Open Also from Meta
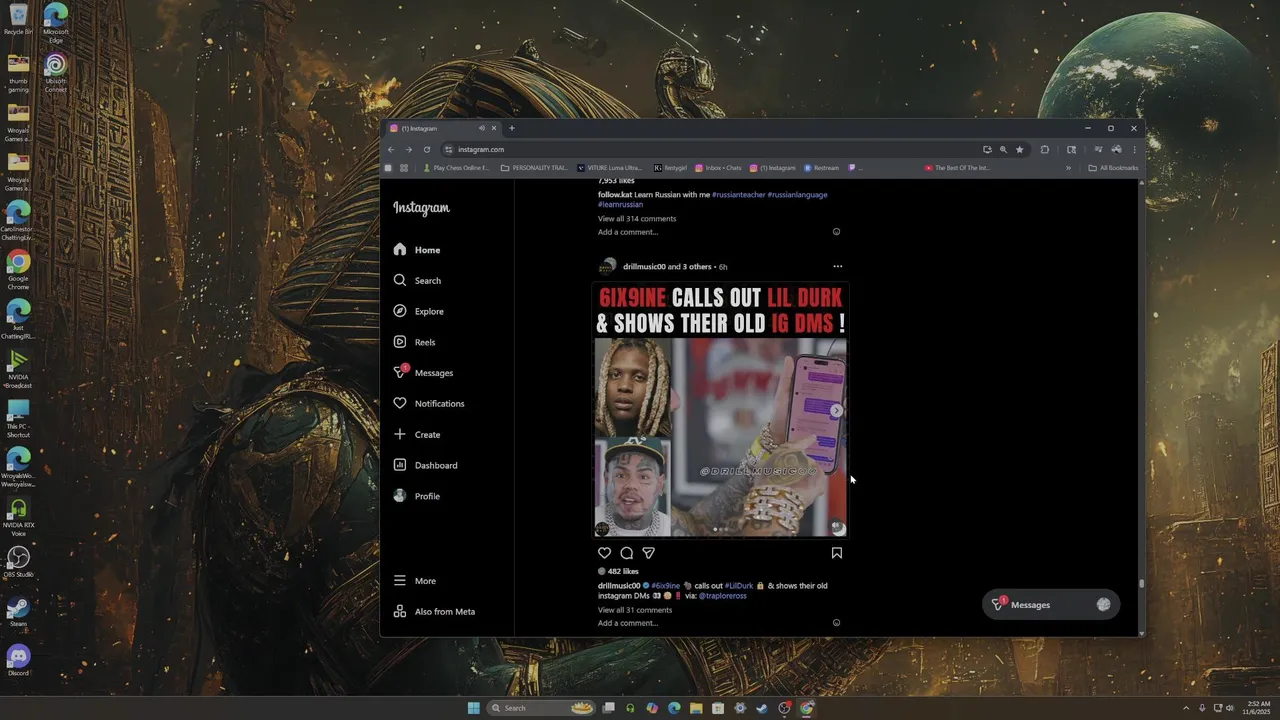1280x720 pixels. tap(434, 612)
